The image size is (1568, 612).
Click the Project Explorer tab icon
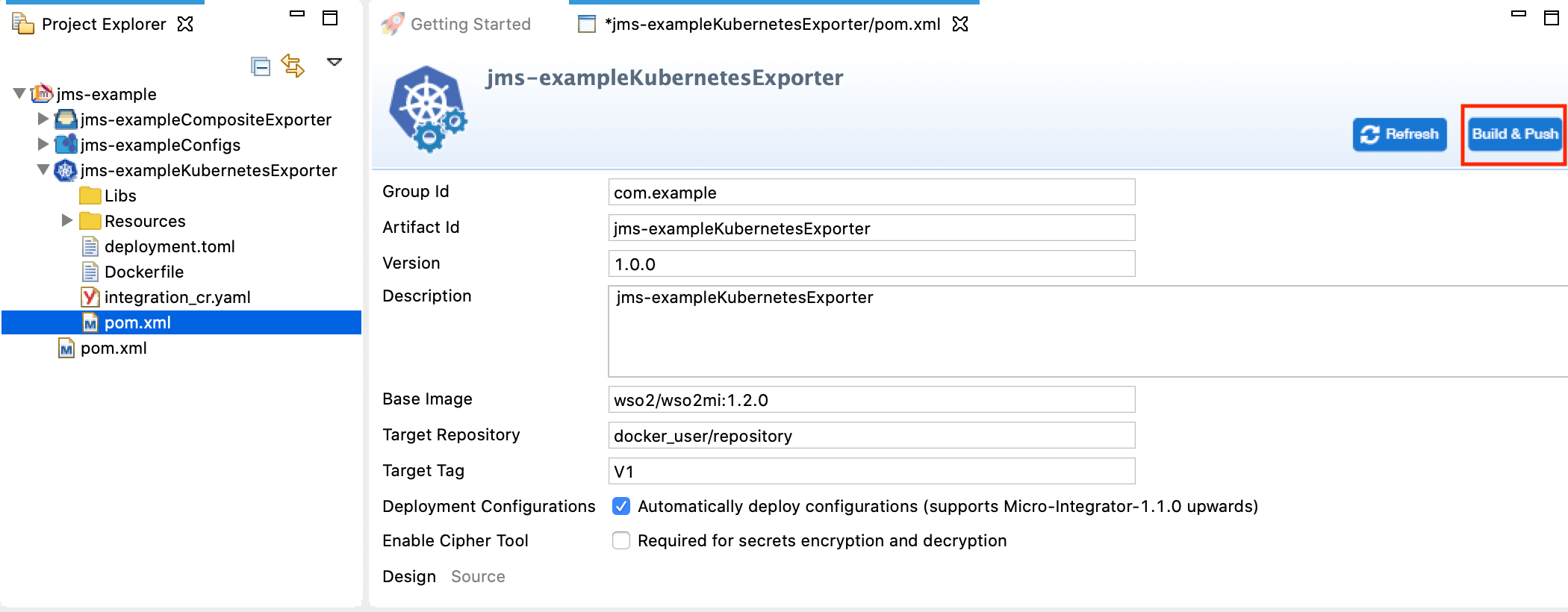click(x=23, y=24)
